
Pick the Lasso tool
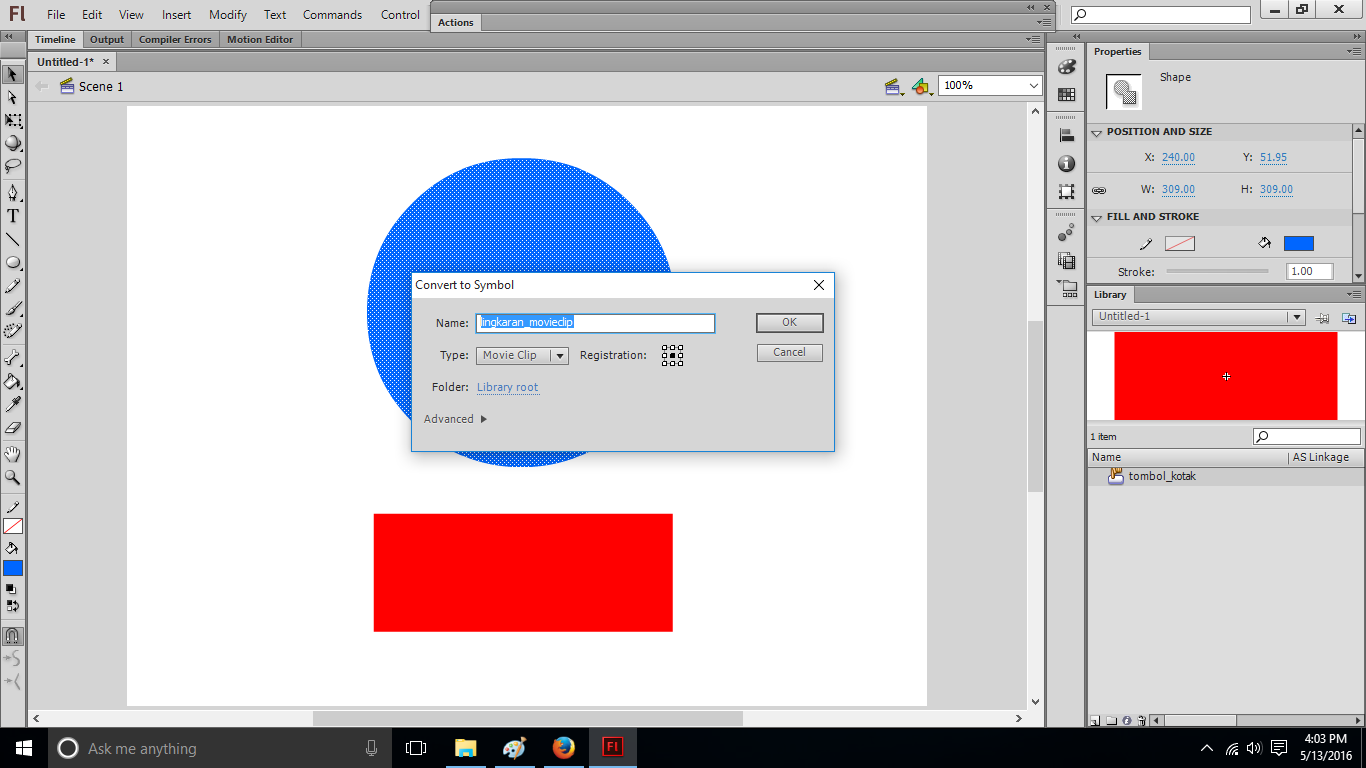coord(13,166)
